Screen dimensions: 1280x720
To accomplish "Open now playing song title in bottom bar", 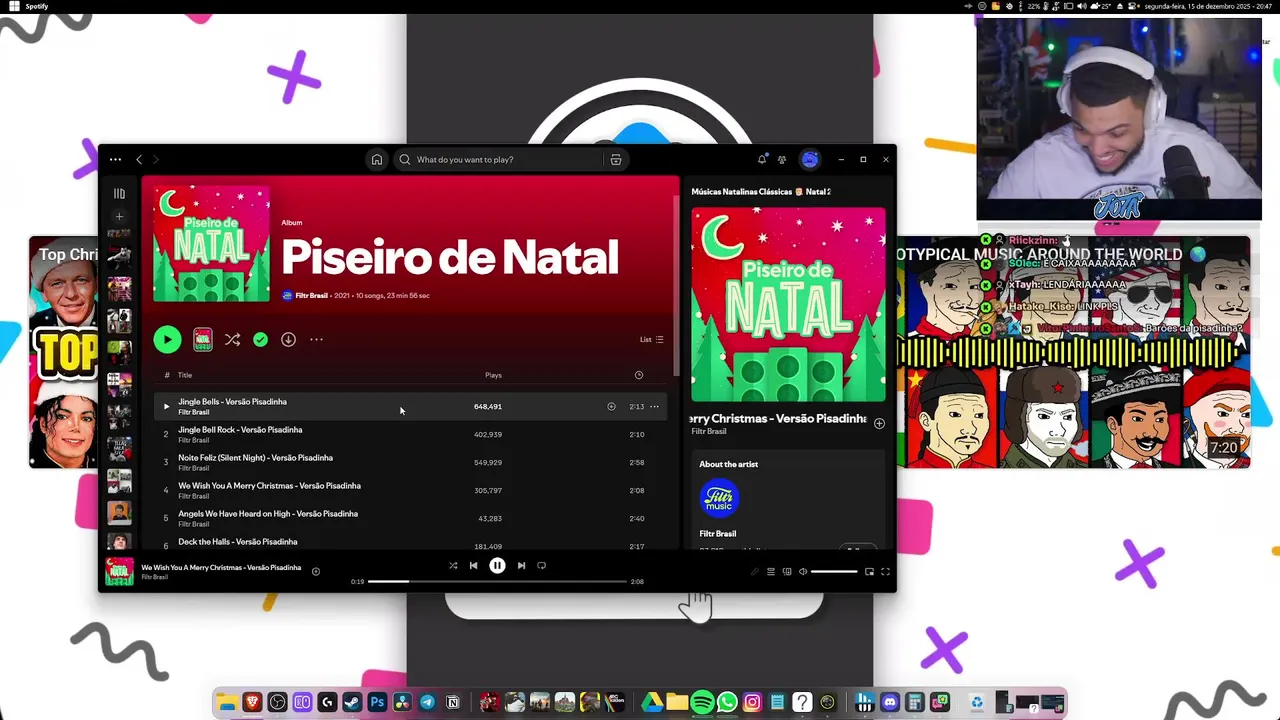I will pos(221,568).
